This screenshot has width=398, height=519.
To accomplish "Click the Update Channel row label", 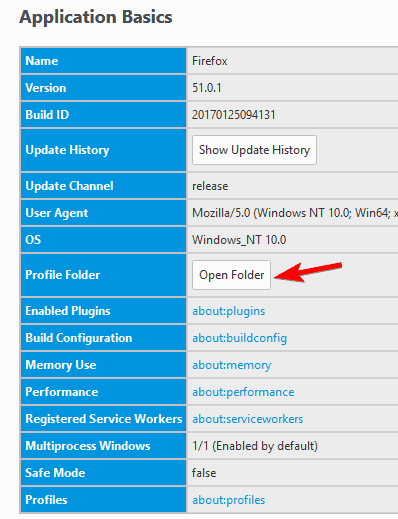I will click(x=69, y=186).
